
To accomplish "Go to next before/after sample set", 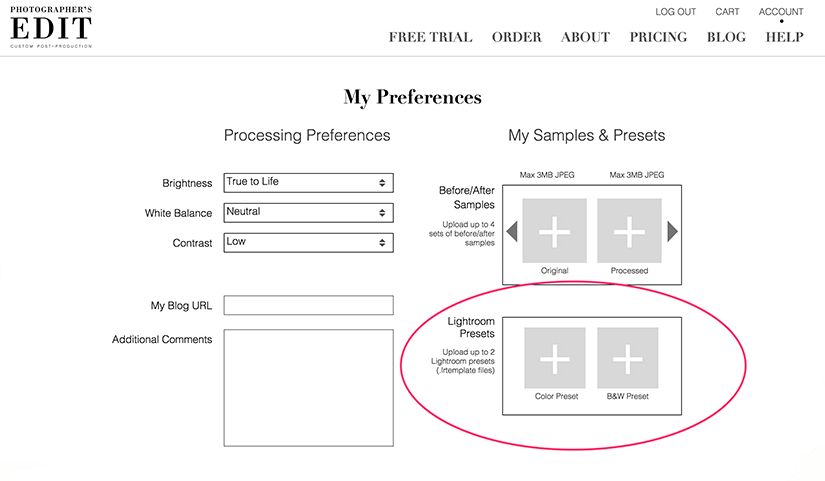I will coord(672,231).
